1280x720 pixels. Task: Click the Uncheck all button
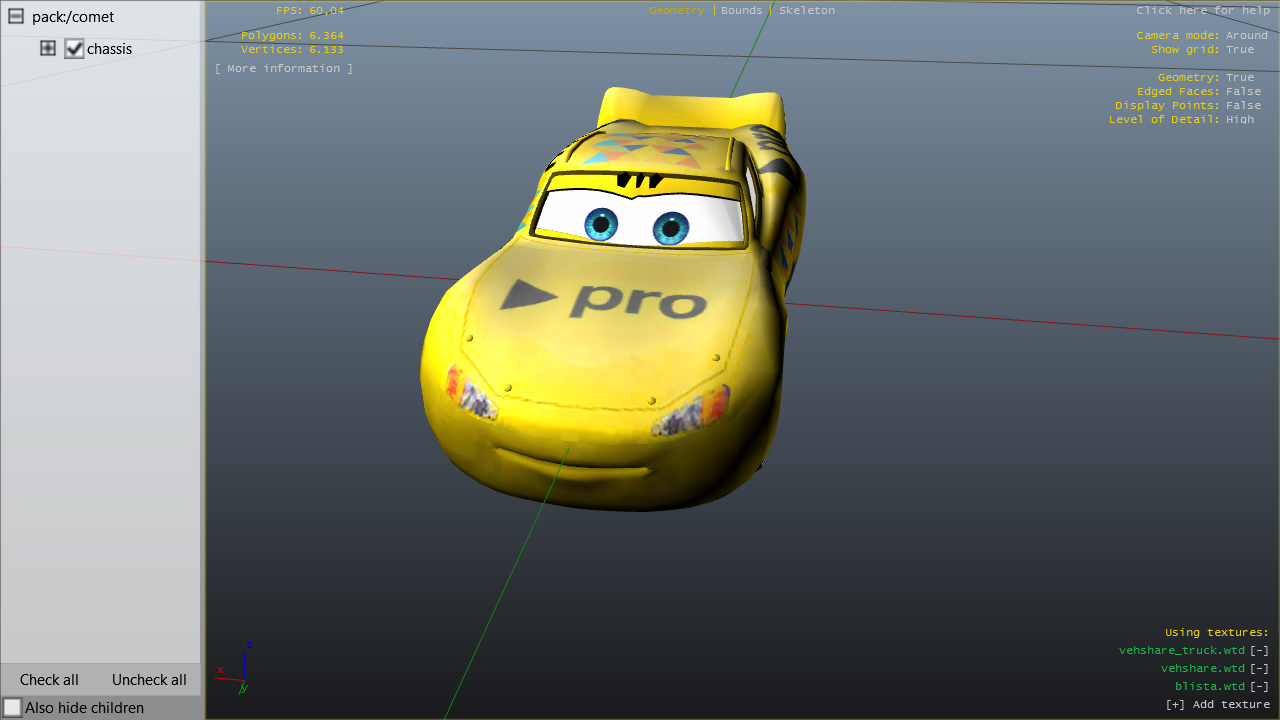click(x=149, y=679)
